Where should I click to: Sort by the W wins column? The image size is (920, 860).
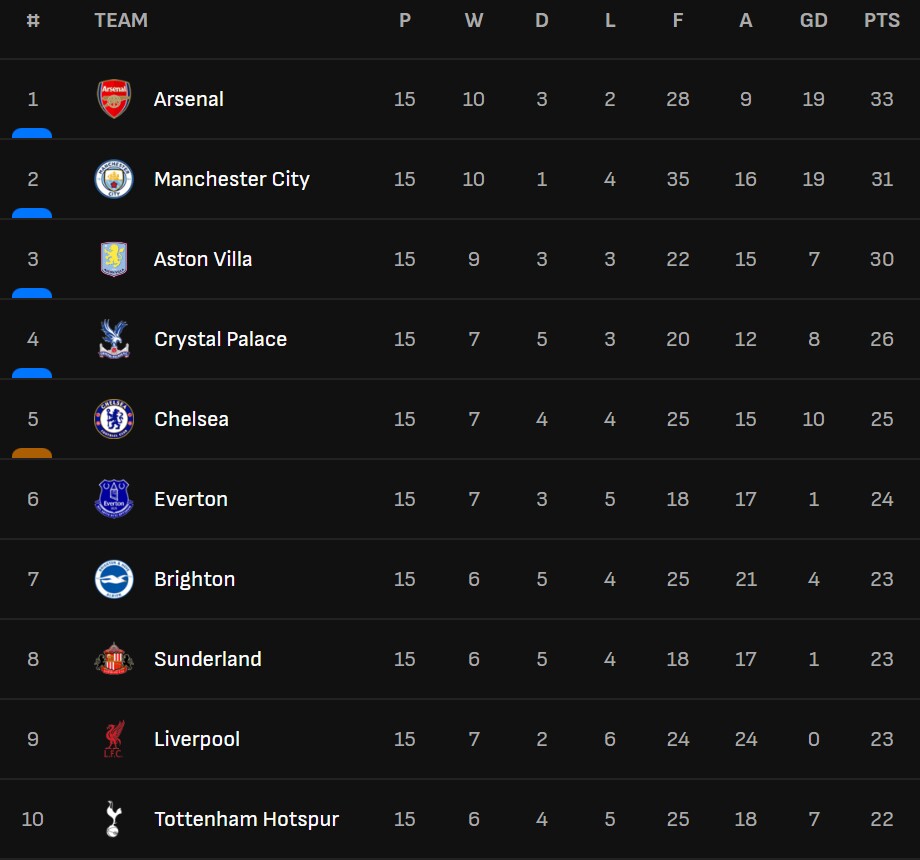coord(473,20)
